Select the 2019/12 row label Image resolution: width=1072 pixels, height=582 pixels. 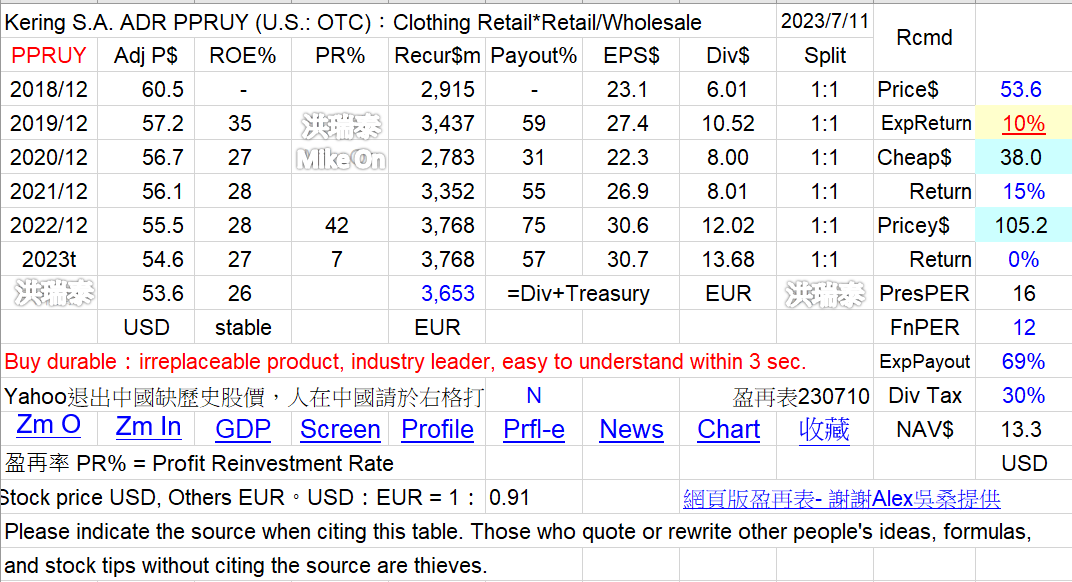point(49,123)
